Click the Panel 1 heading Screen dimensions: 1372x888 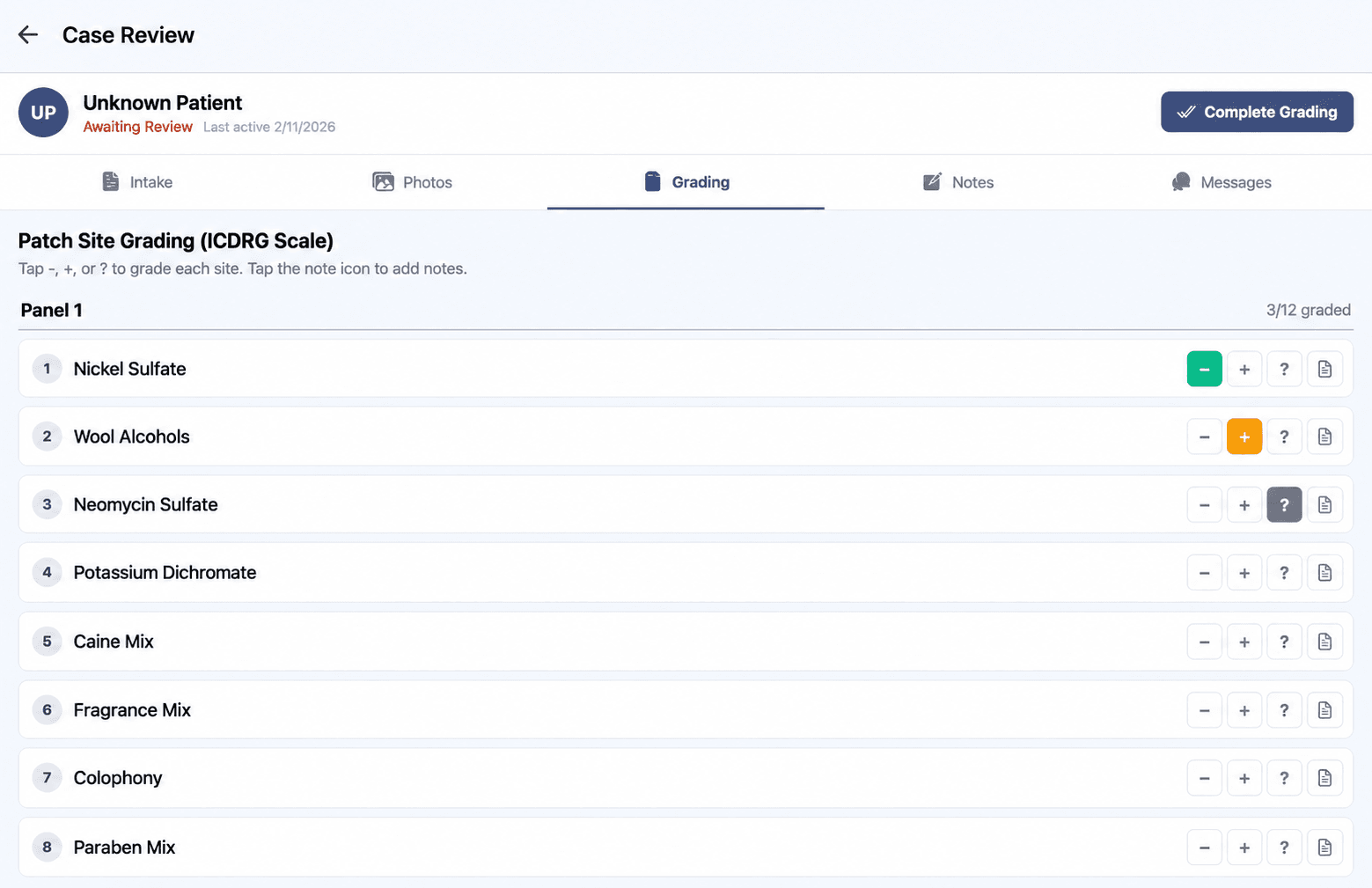pyautogui.click(x=51, y=310)
